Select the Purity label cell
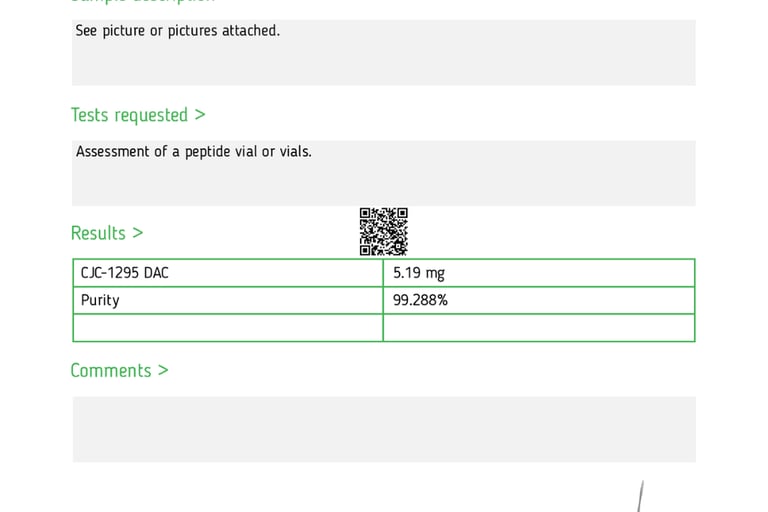Screen dimensions: 768x512 point(228,300)
